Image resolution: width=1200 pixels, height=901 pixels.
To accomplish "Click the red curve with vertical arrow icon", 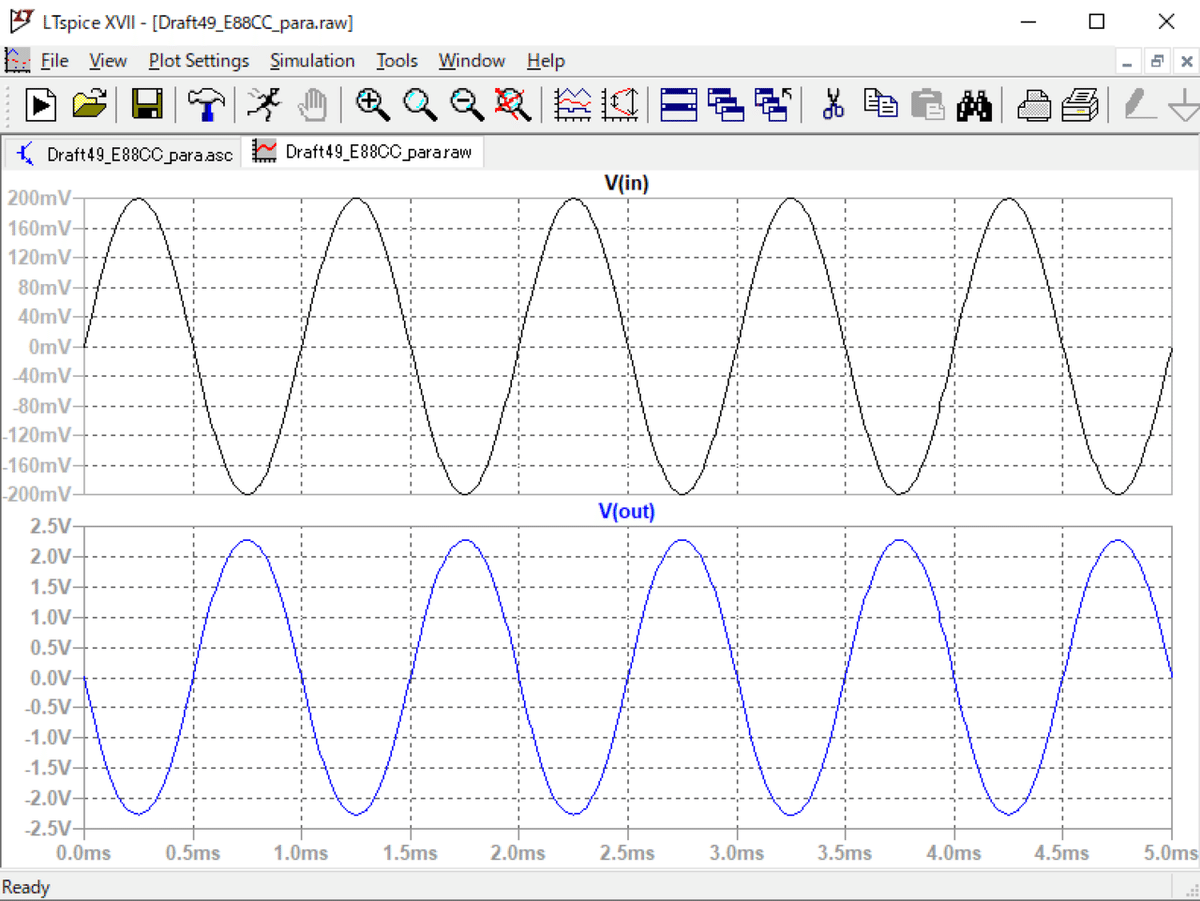I will (620, 103).
